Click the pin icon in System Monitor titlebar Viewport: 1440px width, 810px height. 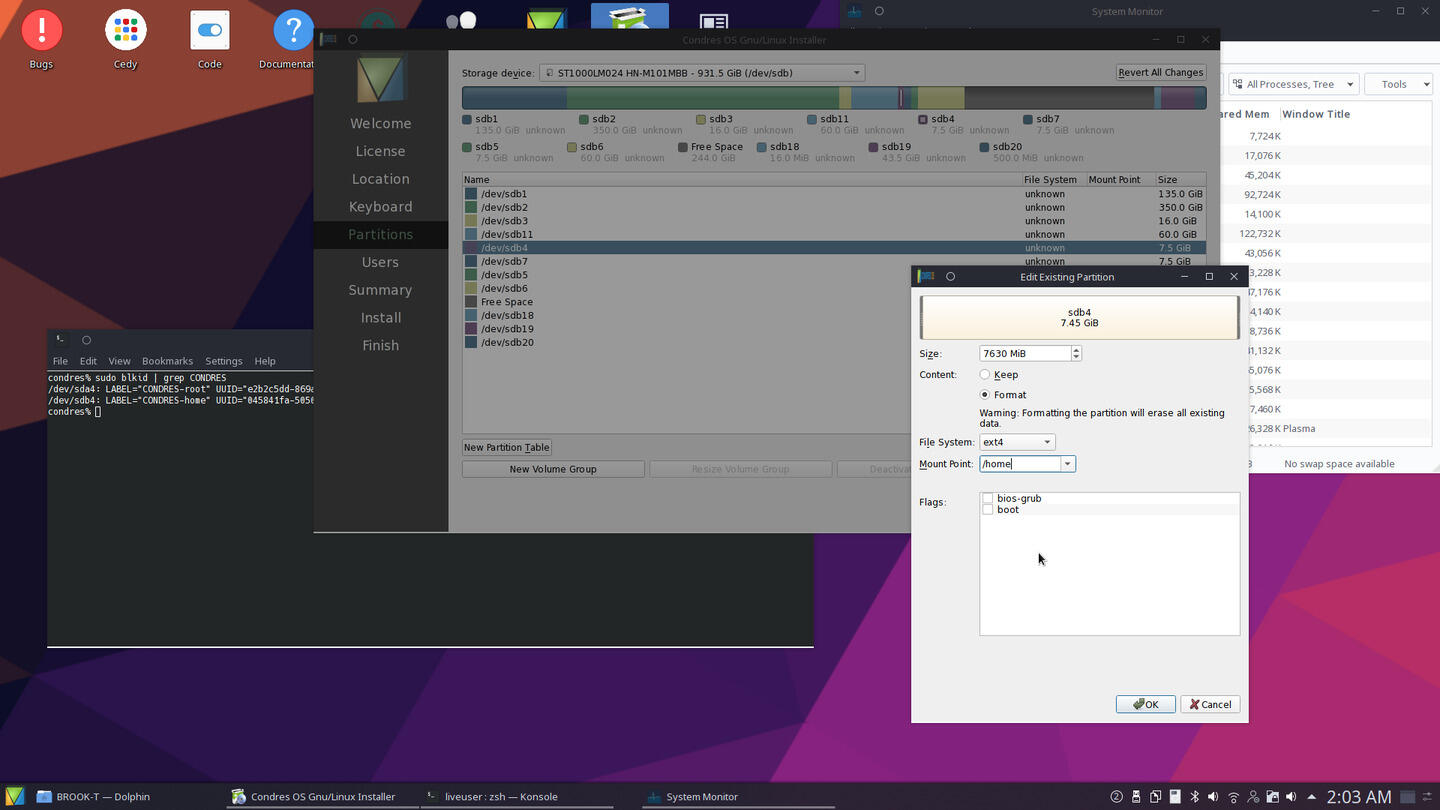879,11
